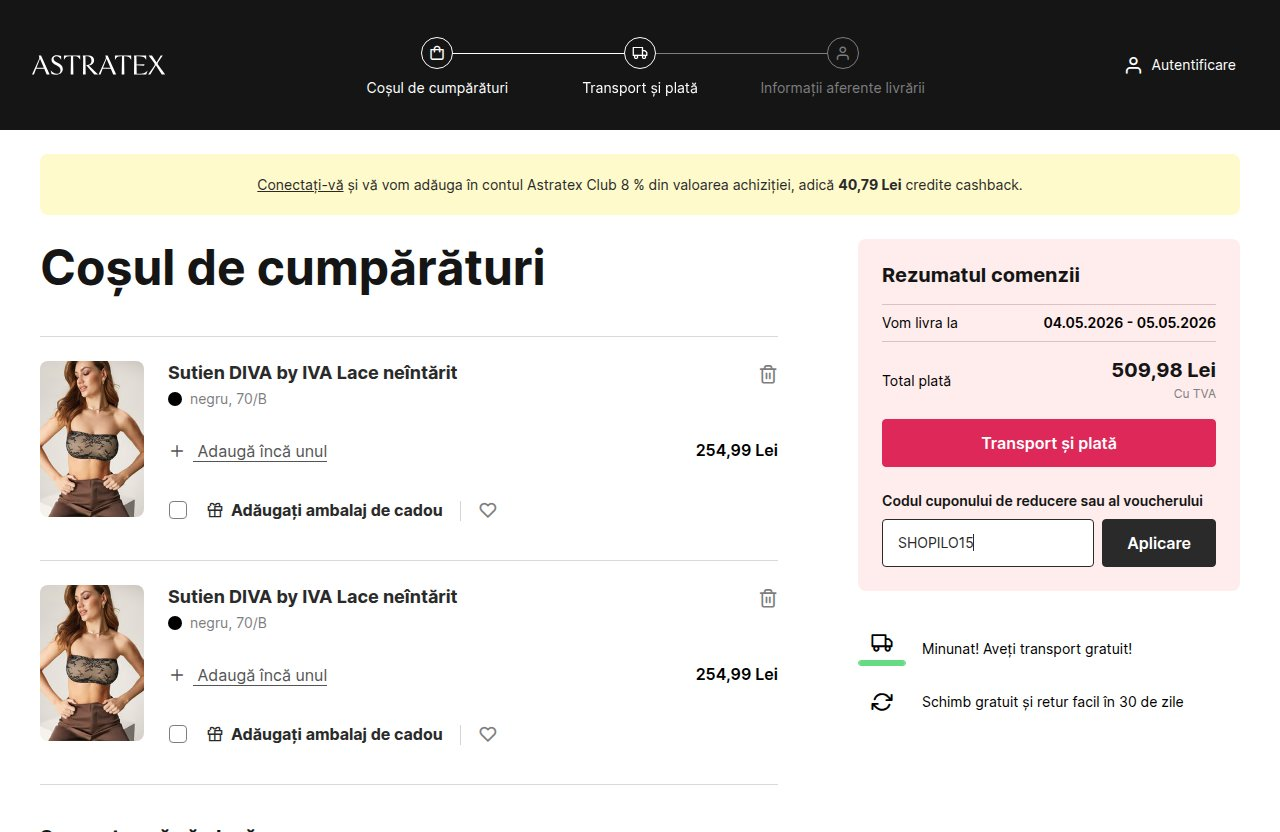Focus the coupon code input field
The image size is (1280, 832).
coord(988,543)
